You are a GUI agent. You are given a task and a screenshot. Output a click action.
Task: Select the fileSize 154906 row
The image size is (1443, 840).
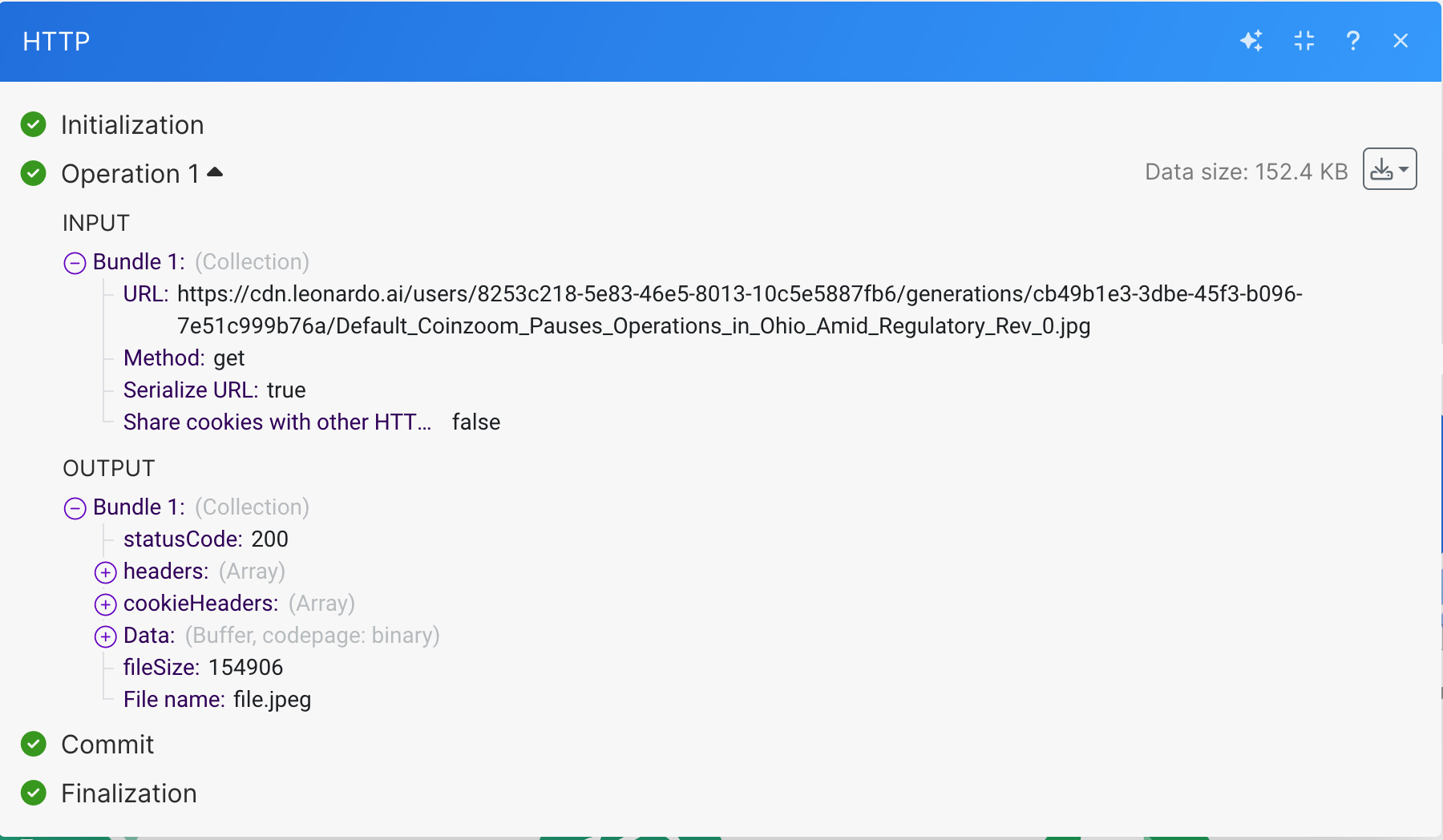click(x=203, y=668)
